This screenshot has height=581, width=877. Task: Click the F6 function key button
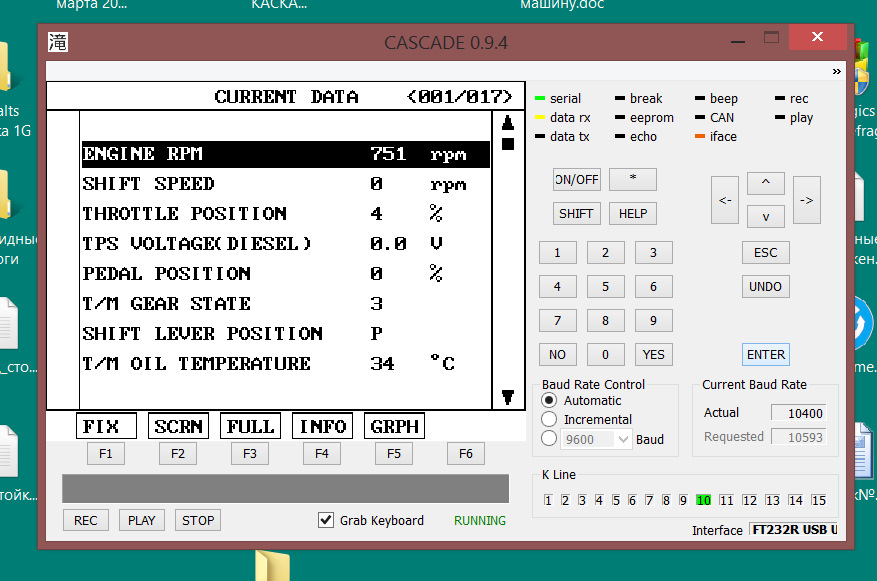coord(466,454)
